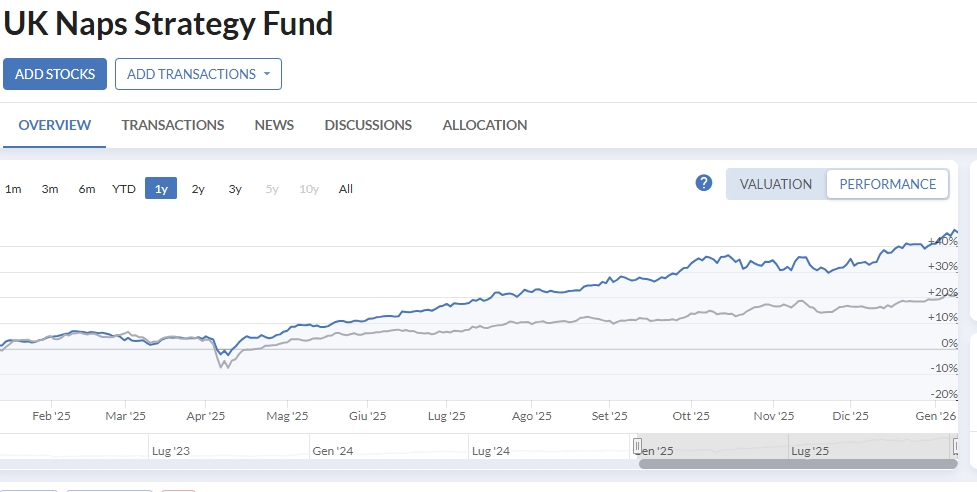Select the 3y chart range
The width and height of the screenshot is (977, 492).
(x=235, y=189)
